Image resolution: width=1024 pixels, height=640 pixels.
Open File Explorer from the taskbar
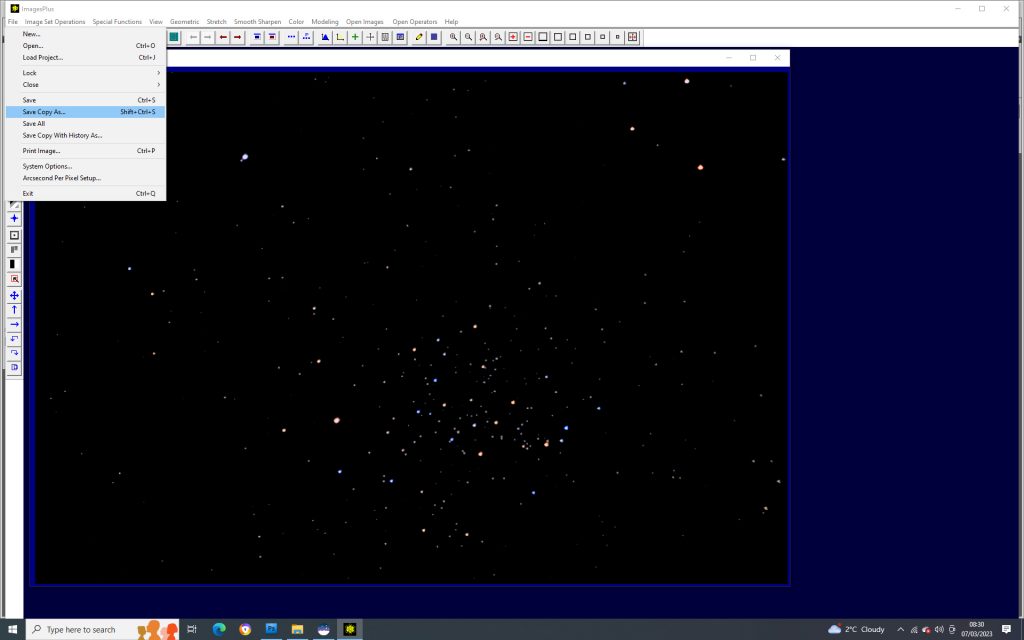pos(297,630)
